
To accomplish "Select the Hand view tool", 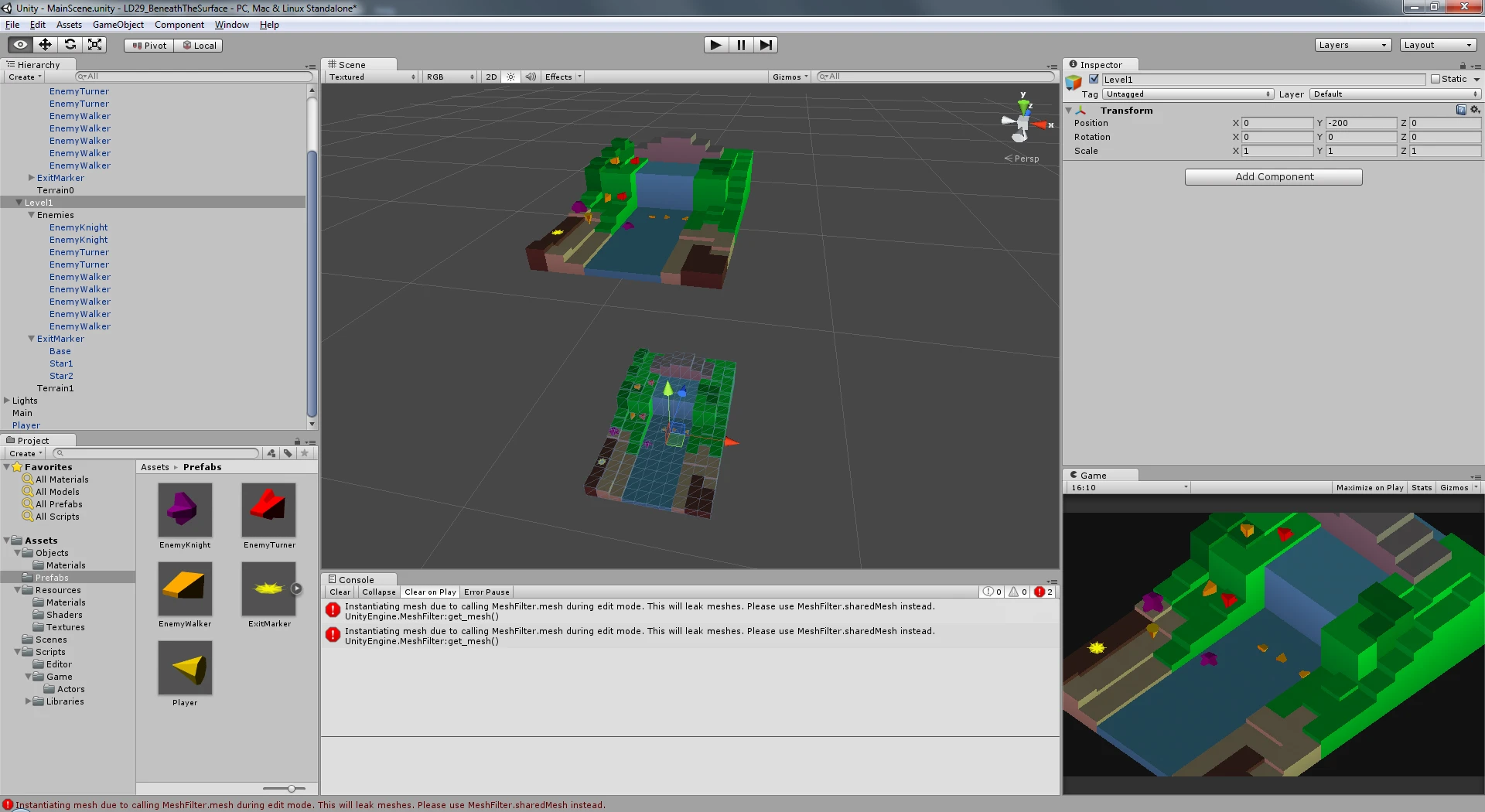I will pos(21,45).
